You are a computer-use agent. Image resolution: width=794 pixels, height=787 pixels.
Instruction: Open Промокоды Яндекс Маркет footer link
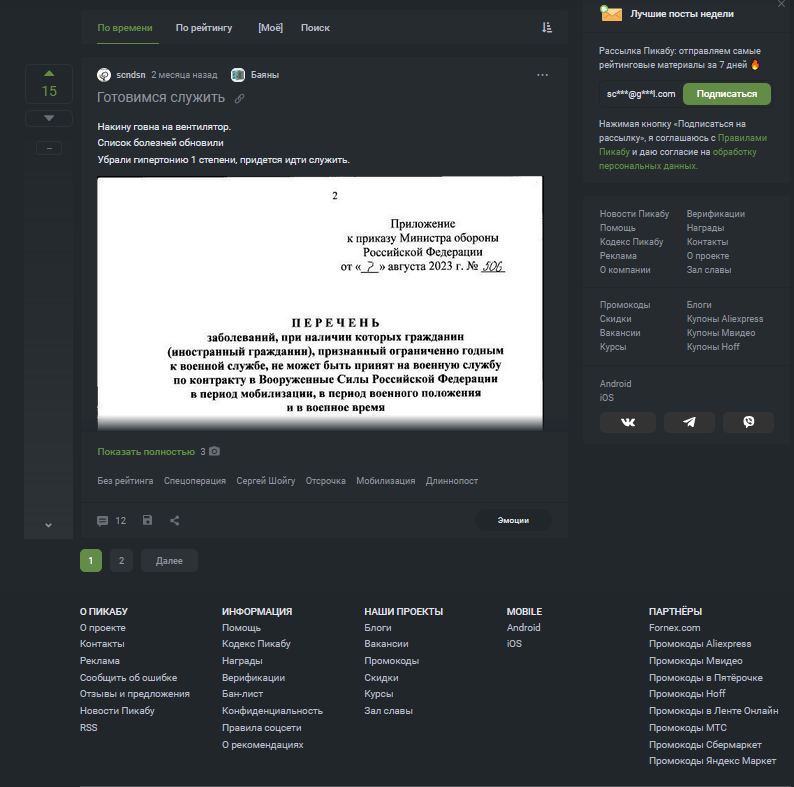(x=712, y=761)
